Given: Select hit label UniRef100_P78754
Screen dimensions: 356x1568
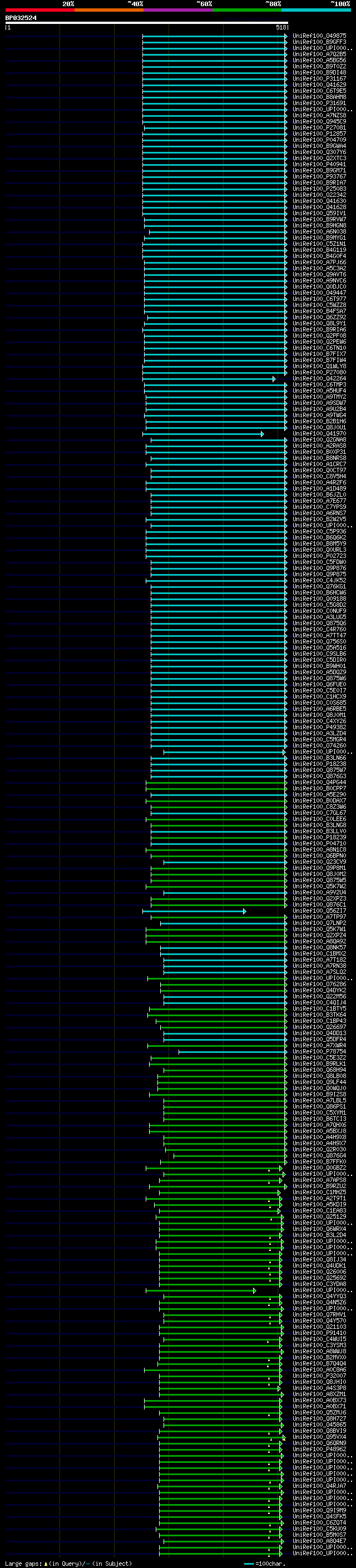Looking at the screenshot, I should 319,1052.
